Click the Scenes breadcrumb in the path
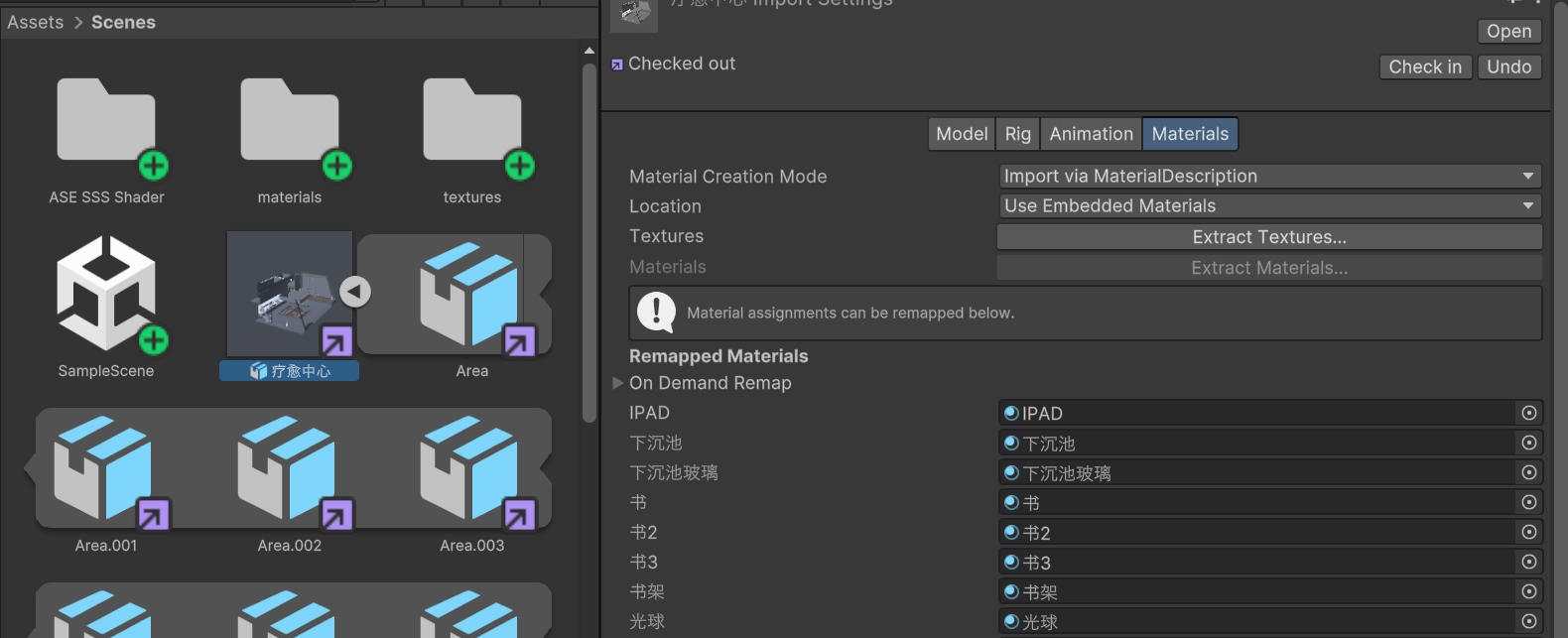 (x=123, y=22)
